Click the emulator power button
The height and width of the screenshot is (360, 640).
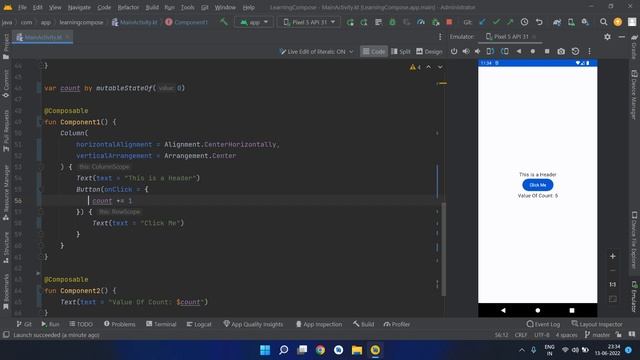click(454, 51)
